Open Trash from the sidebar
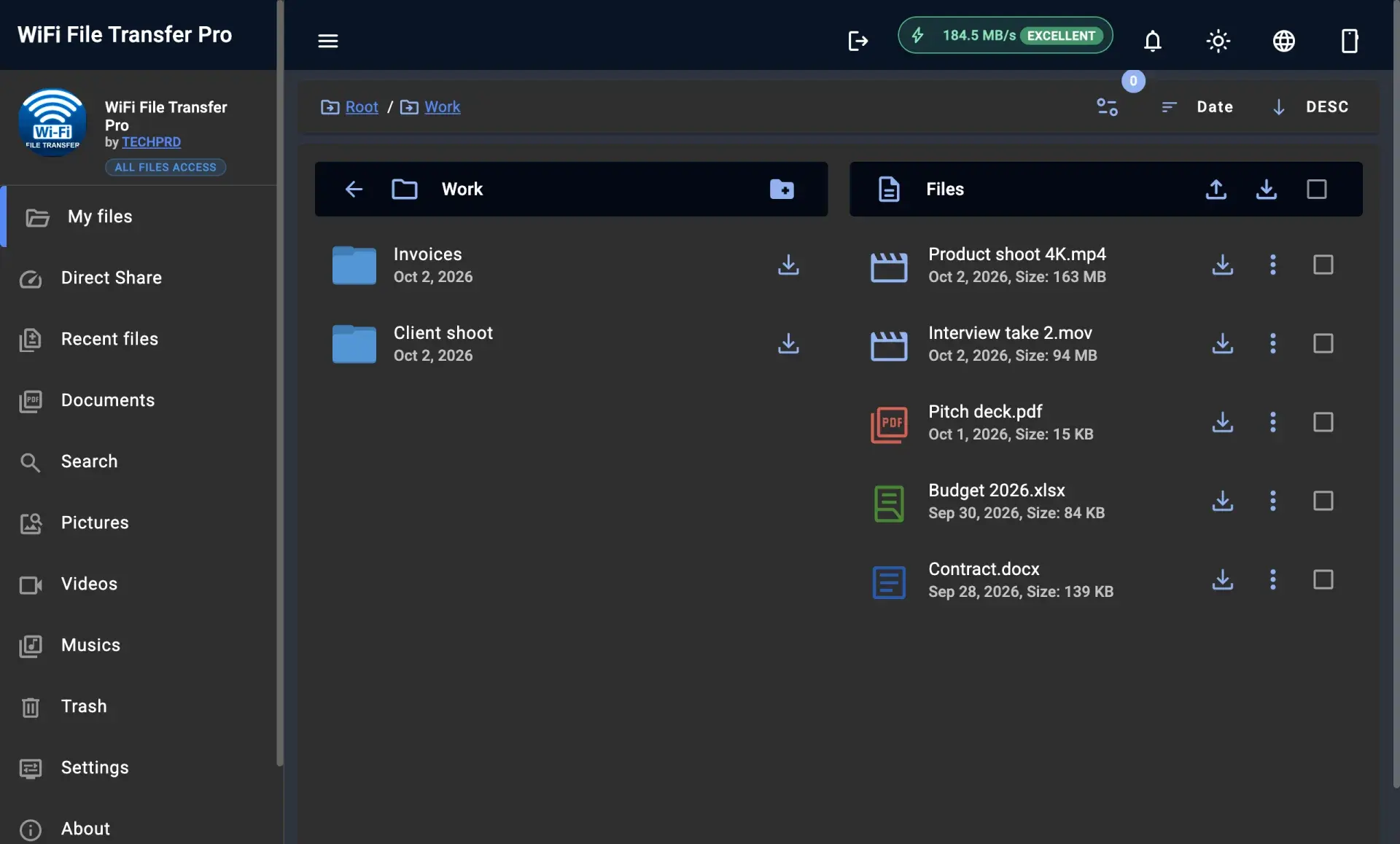 click(139, 706)
